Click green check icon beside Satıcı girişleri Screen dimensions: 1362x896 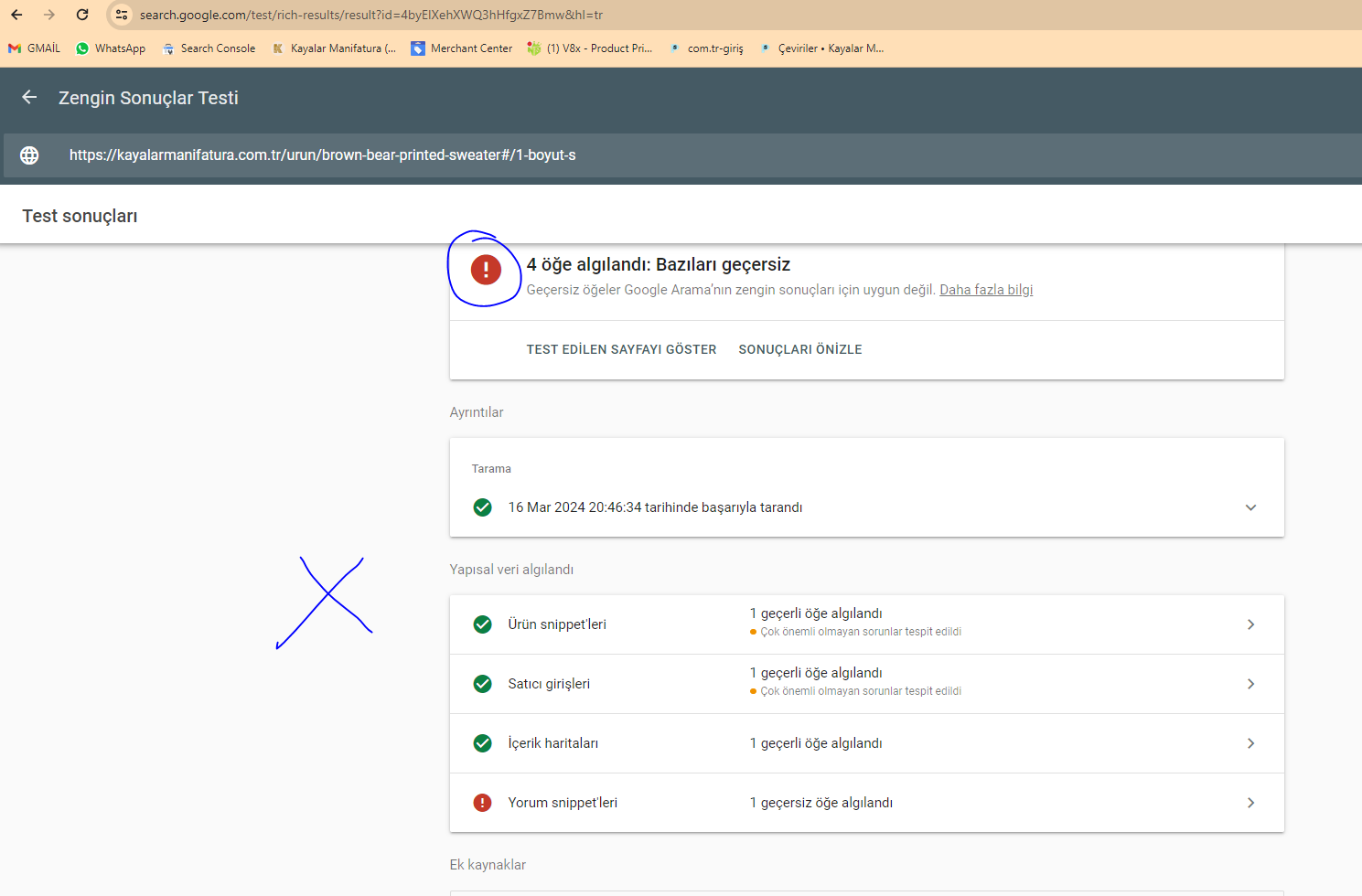coord(483,684)
